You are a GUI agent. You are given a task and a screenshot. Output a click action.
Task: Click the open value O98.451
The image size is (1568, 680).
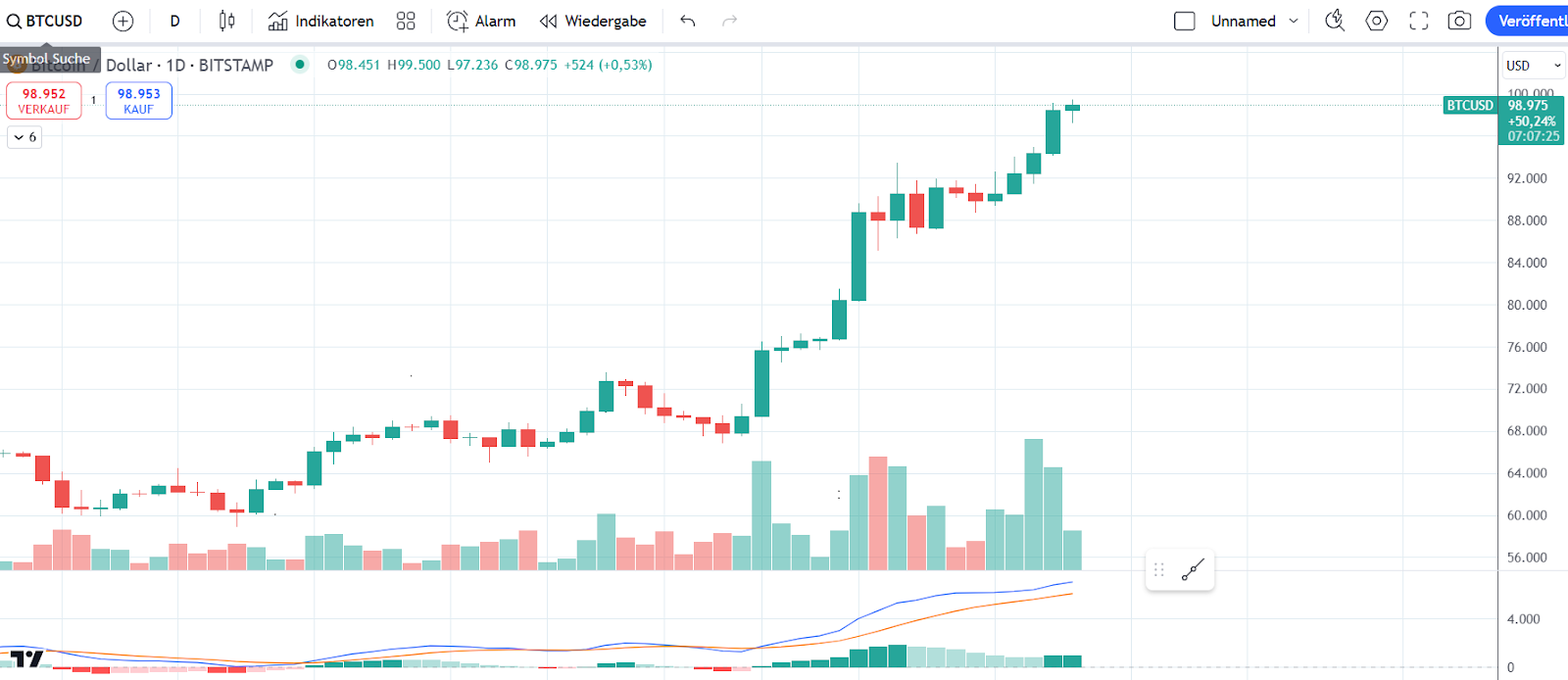[x=354, y=65]
